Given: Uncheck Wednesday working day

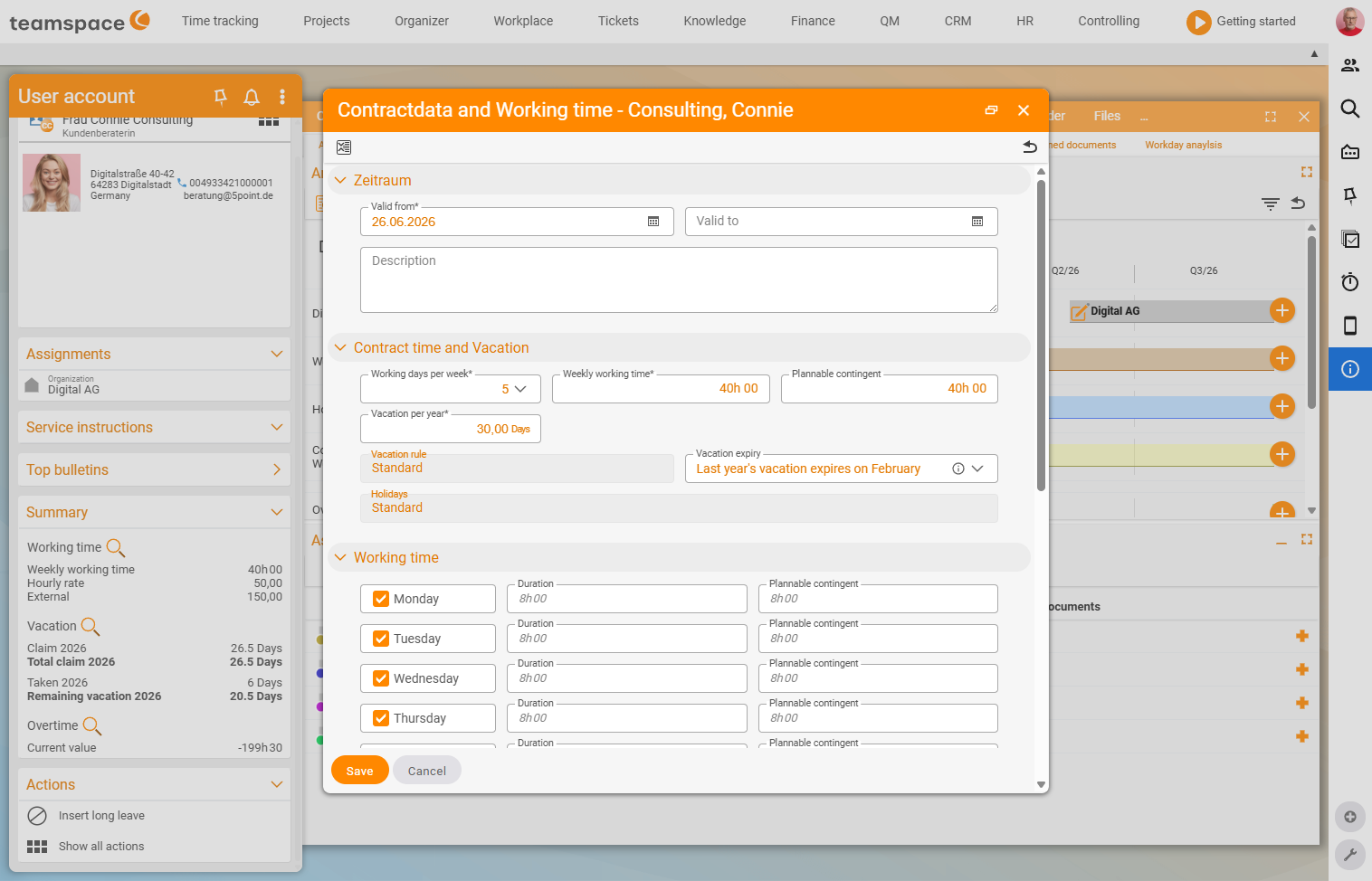Looking at the screenshot, I should (381, 678).
